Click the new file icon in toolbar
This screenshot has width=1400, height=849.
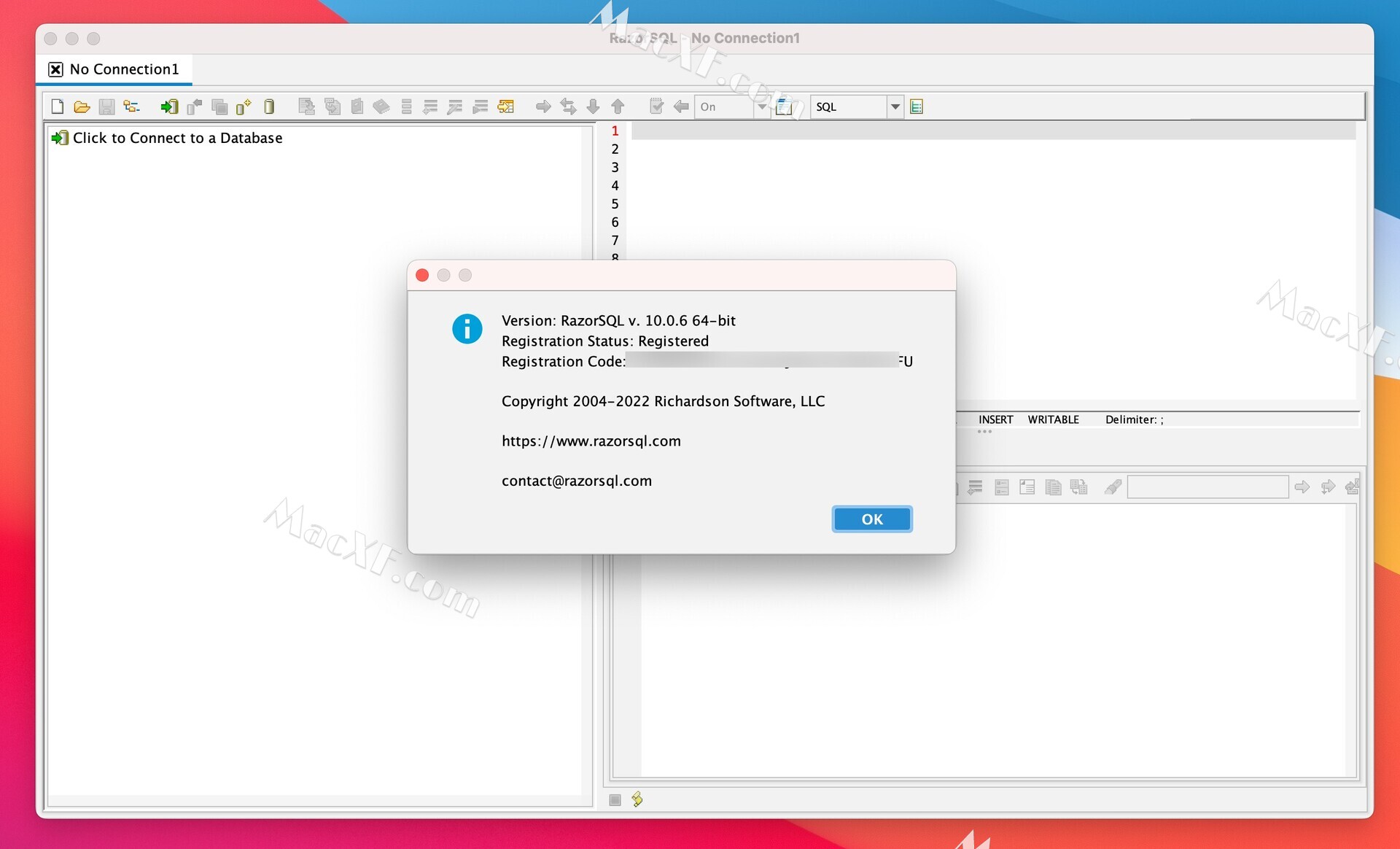coord(56,107)
